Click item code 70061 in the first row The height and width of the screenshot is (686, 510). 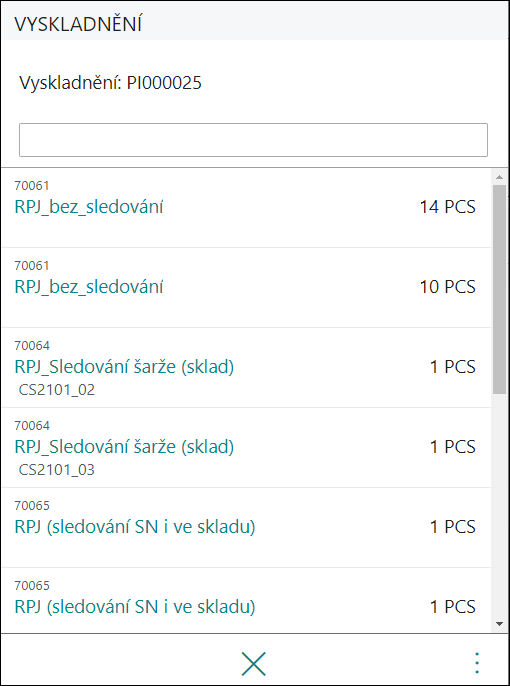(x=32, y=186)
